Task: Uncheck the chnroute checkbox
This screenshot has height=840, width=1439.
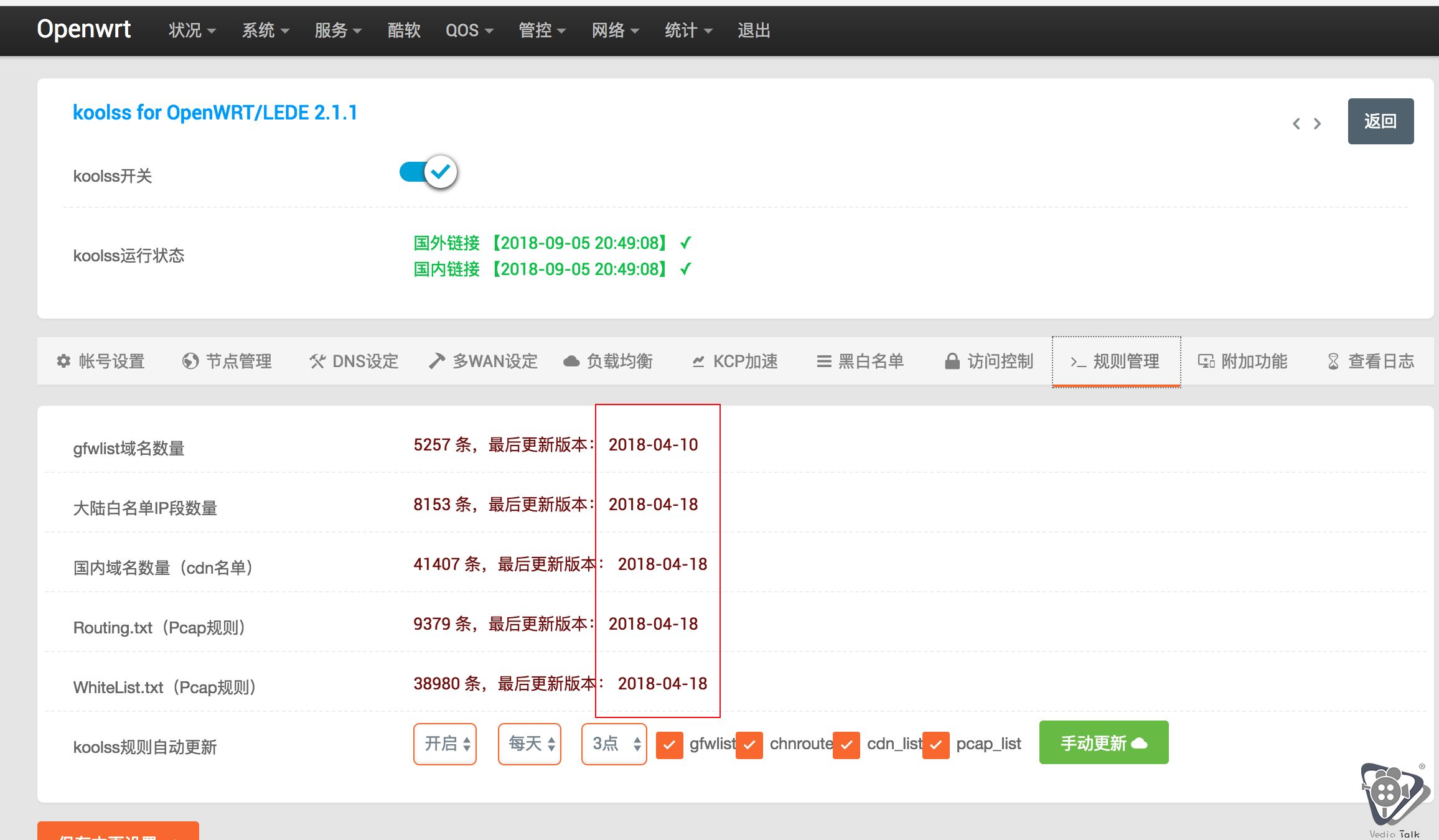Action: (749, 745)
